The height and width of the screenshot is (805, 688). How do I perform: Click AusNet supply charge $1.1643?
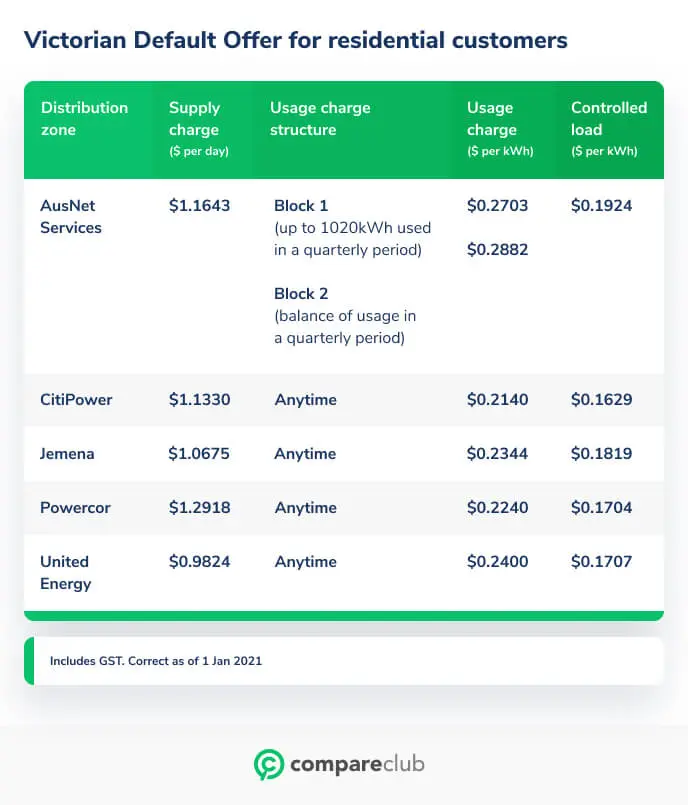(200, 206)
